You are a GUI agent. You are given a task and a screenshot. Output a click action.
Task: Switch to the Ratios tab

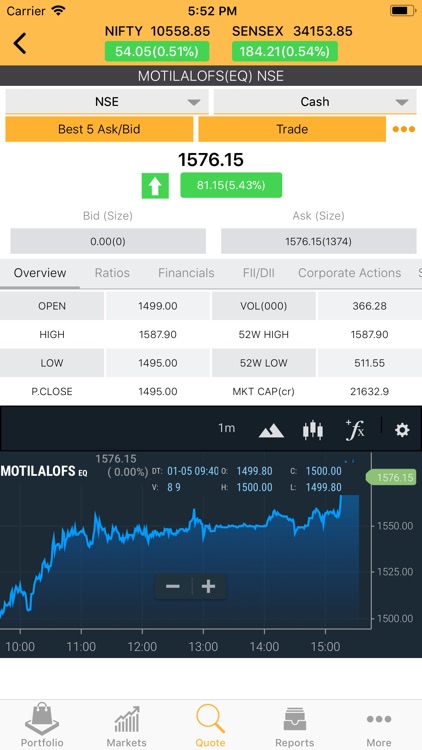point(112,273)
